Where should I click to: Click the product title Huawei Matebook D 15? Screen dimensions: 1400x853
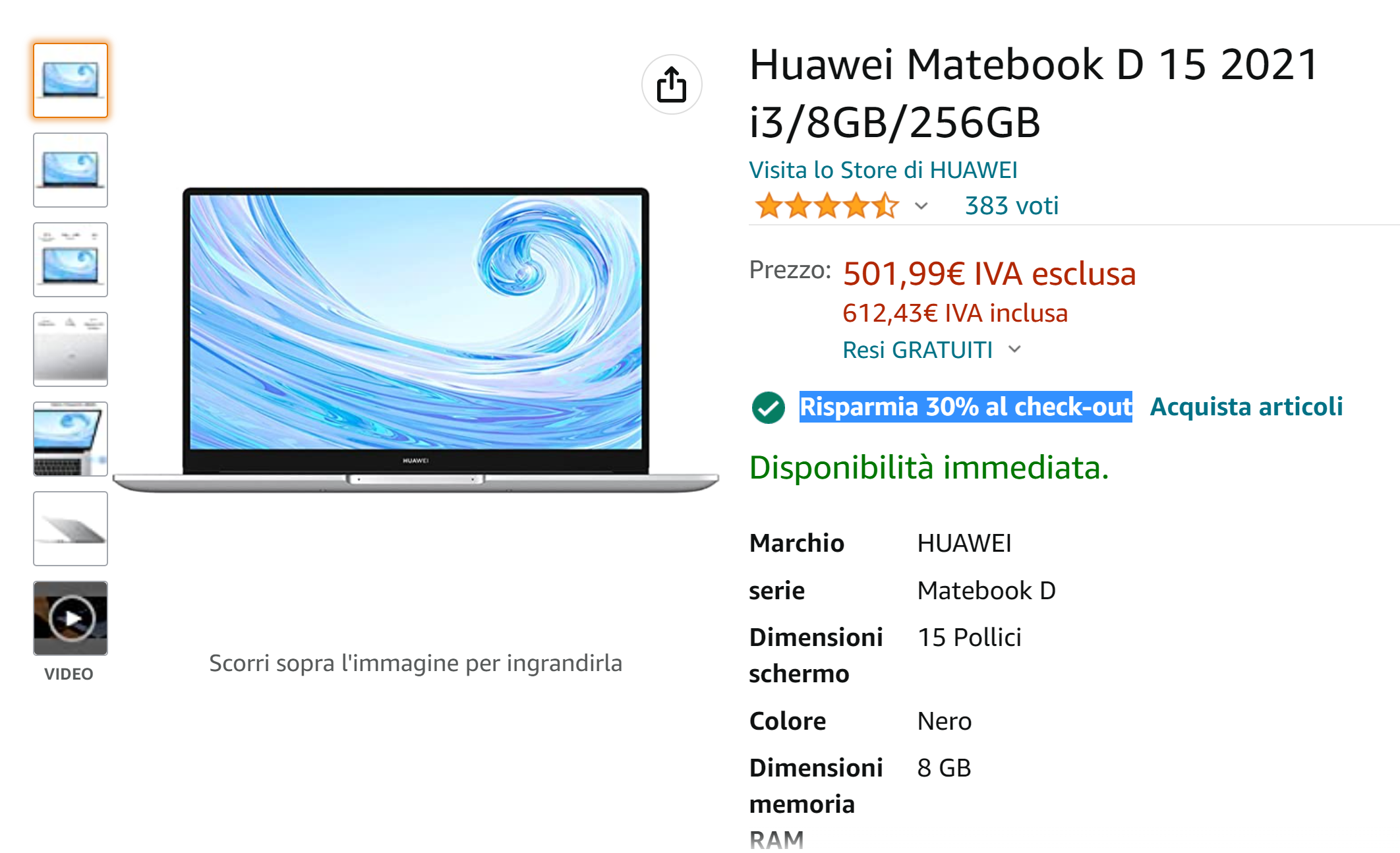coord(1034,94)
